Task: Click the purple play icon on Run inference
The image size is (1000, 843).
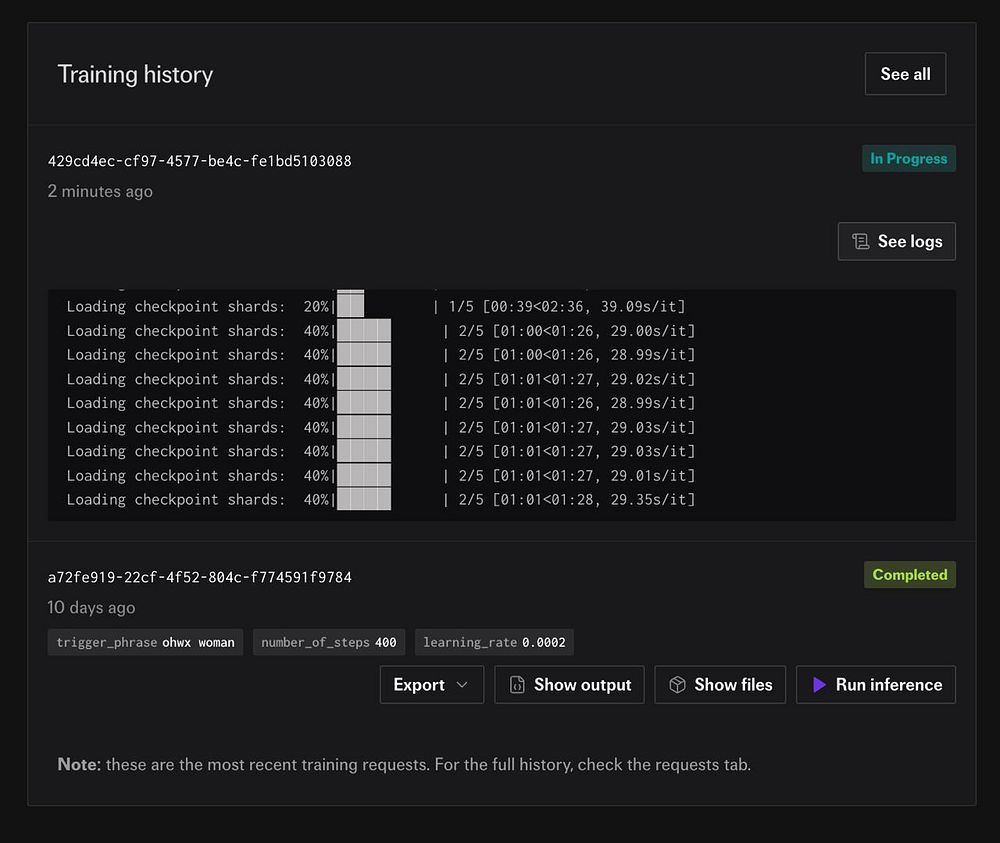Action: (820, 685)
